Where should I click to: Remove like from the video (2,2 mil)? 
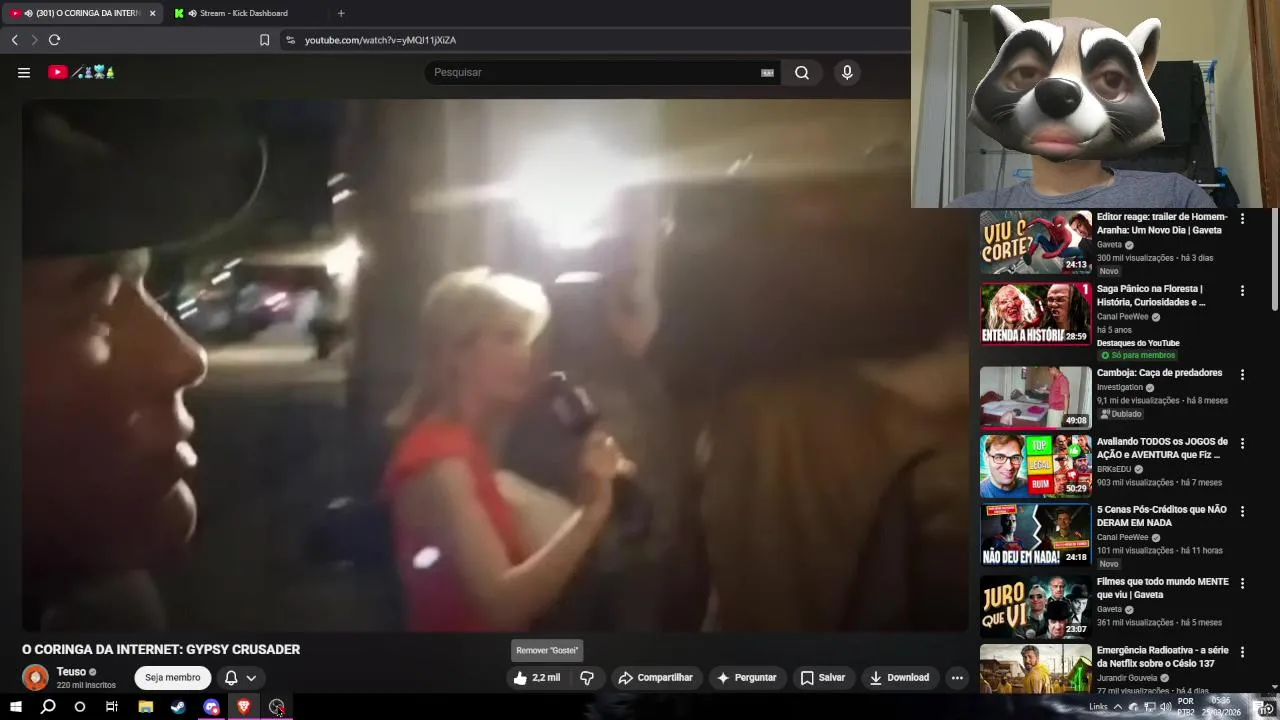click(x=537, y=678)
